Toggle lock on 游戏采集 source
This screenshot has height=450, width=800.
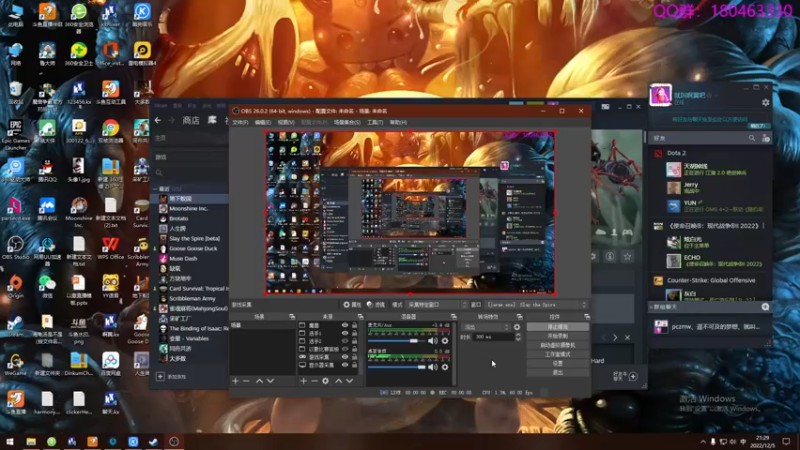tap(355, 357)
